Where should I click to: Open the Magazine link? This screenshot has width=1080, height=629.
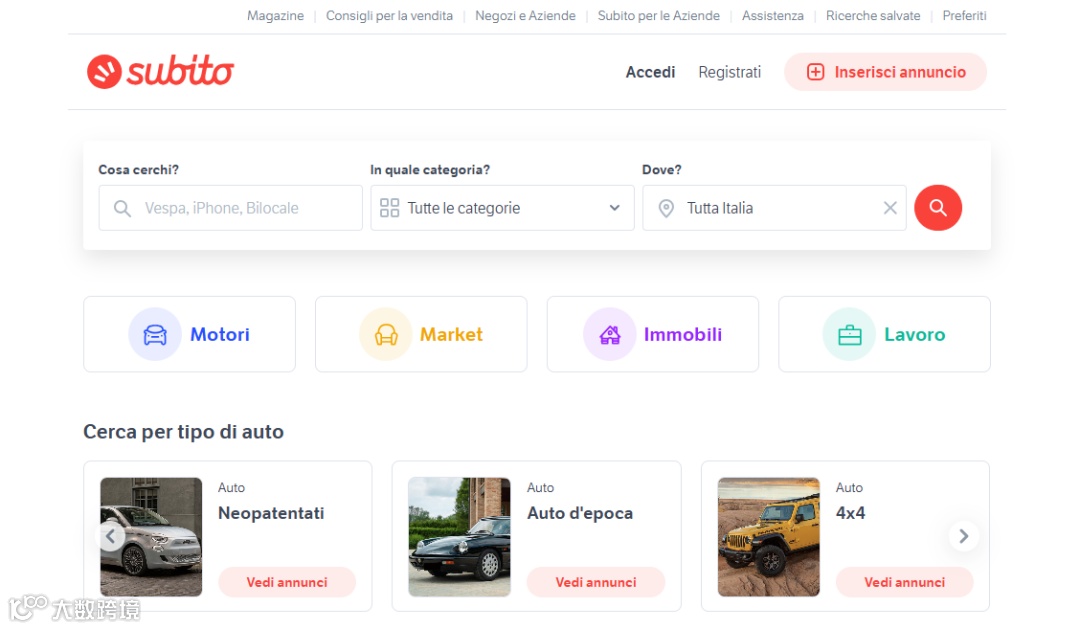[276, 15]
